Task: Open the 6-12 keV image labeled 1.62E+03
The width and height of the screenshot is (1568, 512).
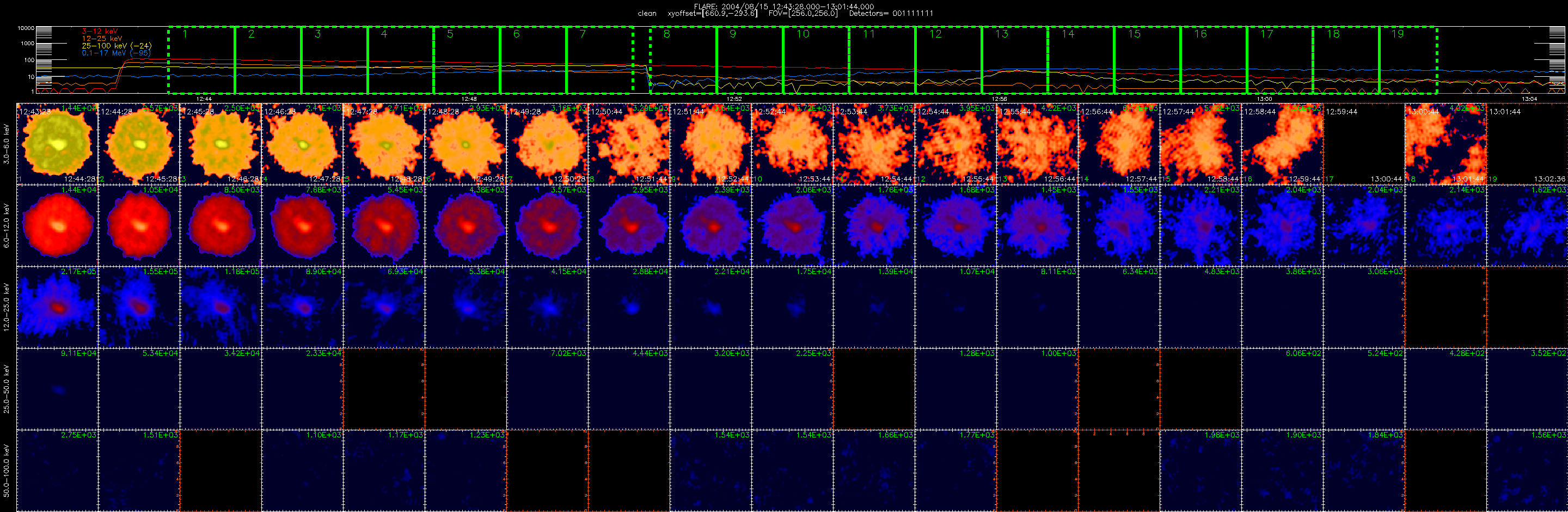Action: (x=1527, y=225)
